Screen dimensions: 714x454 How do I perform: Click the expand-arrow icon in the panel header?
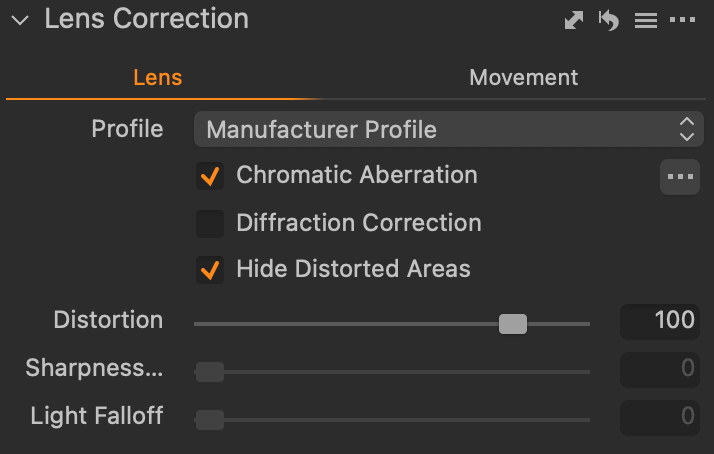coord(574,20)
